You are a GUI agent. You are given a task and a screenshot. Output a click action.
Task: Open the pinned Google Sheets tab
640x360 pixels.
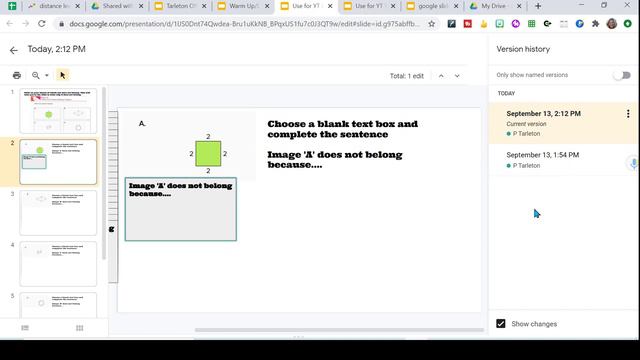point(12,6)
